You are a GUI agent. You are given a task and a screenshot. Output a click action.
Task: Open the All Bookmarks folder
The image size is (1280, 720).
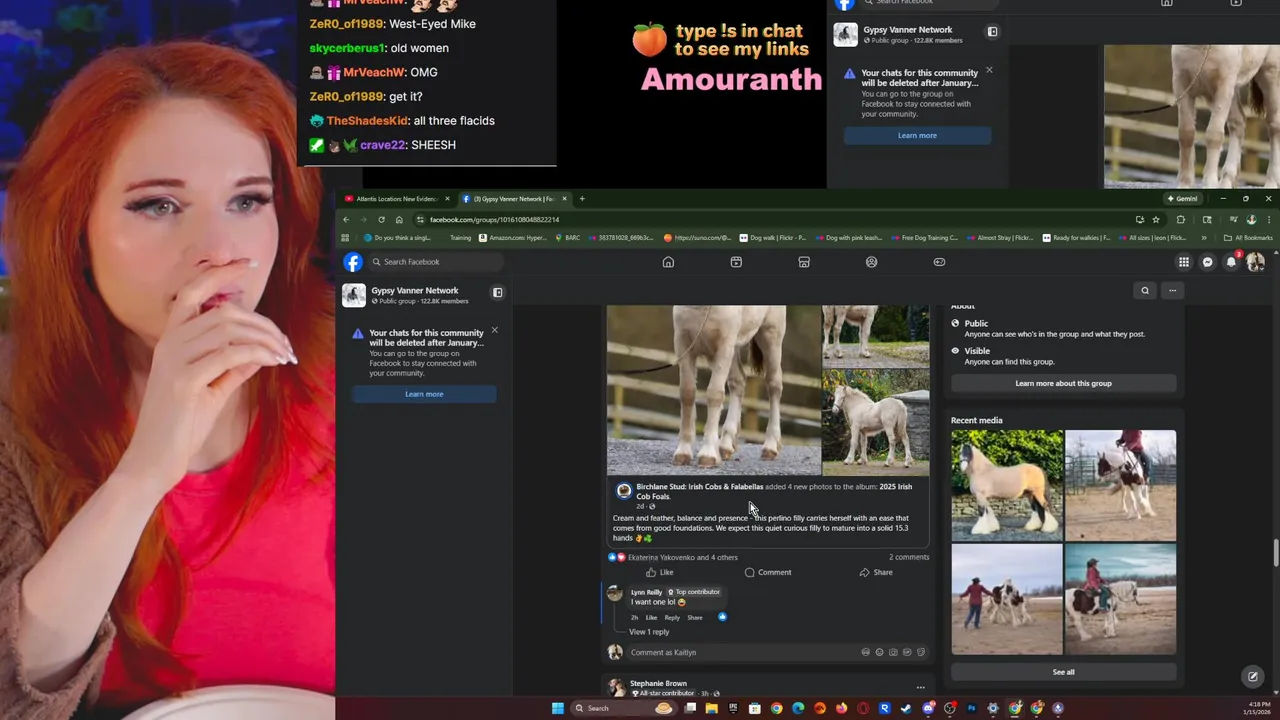(x=1248, y=238)
